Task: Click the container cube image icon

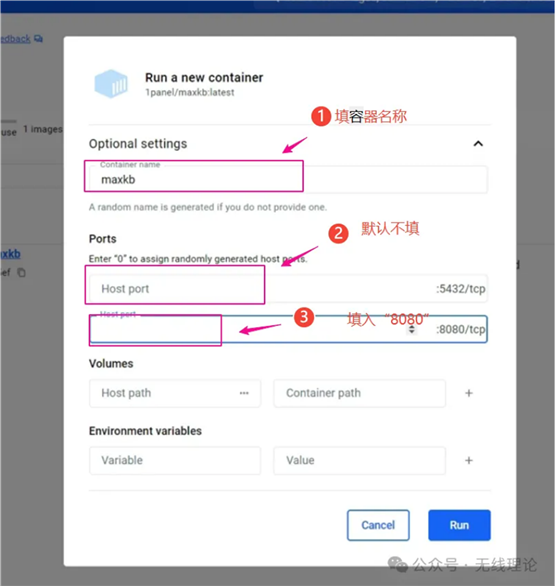Action: pyautogui.click(x=111, y=84)
